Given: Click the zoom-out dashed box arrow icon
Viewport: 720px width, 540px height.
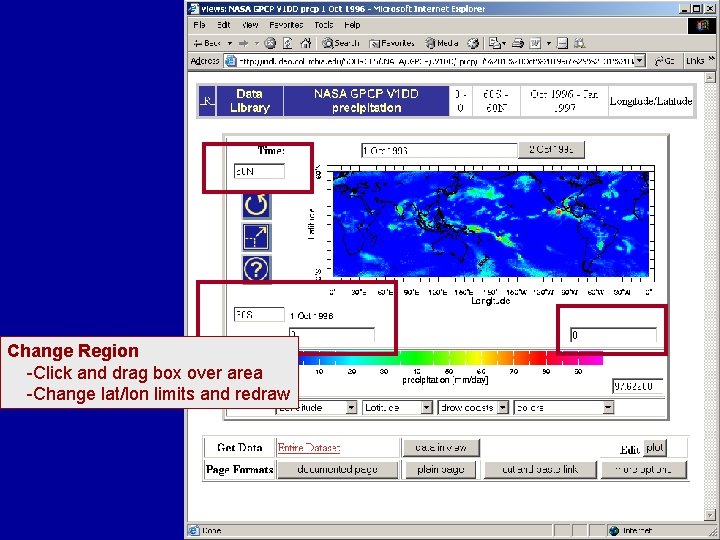Looking at the screenshot, I should [256, 237].
